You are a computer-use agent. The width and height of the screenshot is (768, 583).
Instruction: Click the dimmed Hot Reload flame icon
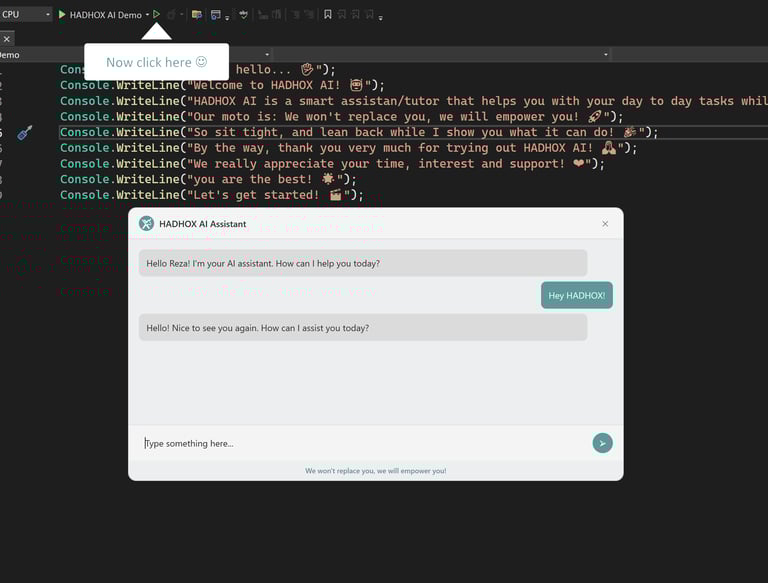pyautogui.click(x=171, y=15)
